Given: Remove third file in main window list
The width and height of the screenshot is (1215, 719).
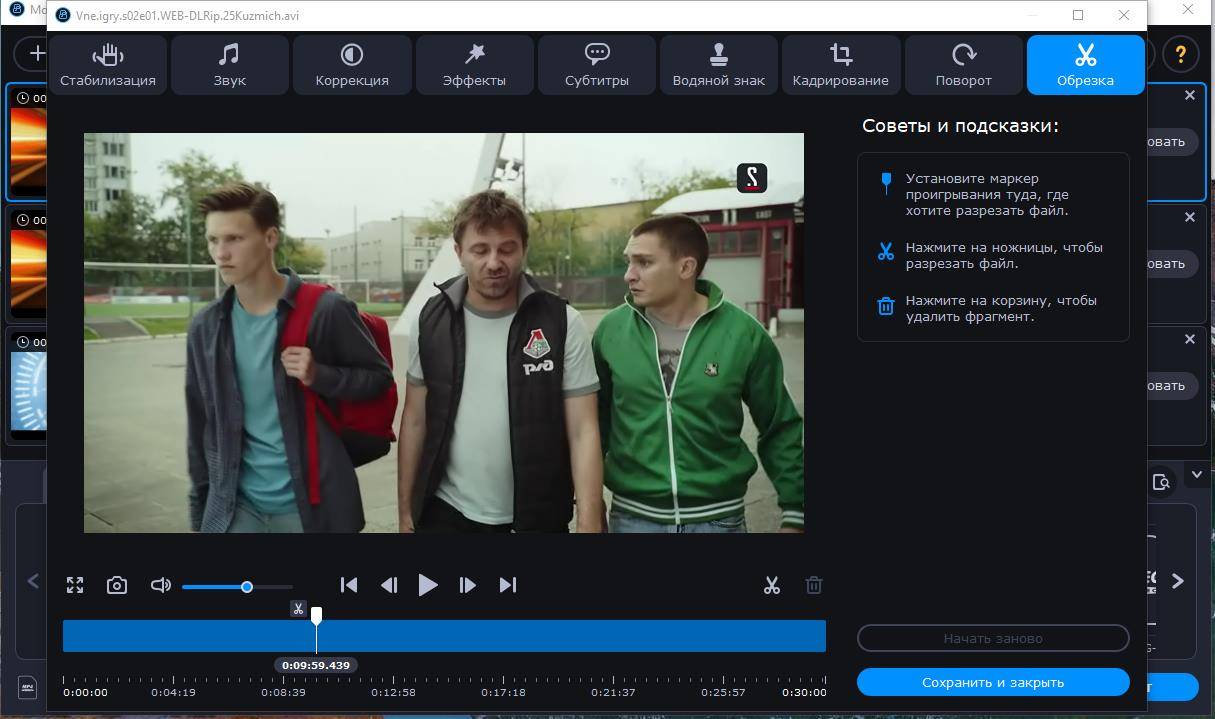Looking at the screenshot, I should pyautogui.click(x=1190, y=339).
